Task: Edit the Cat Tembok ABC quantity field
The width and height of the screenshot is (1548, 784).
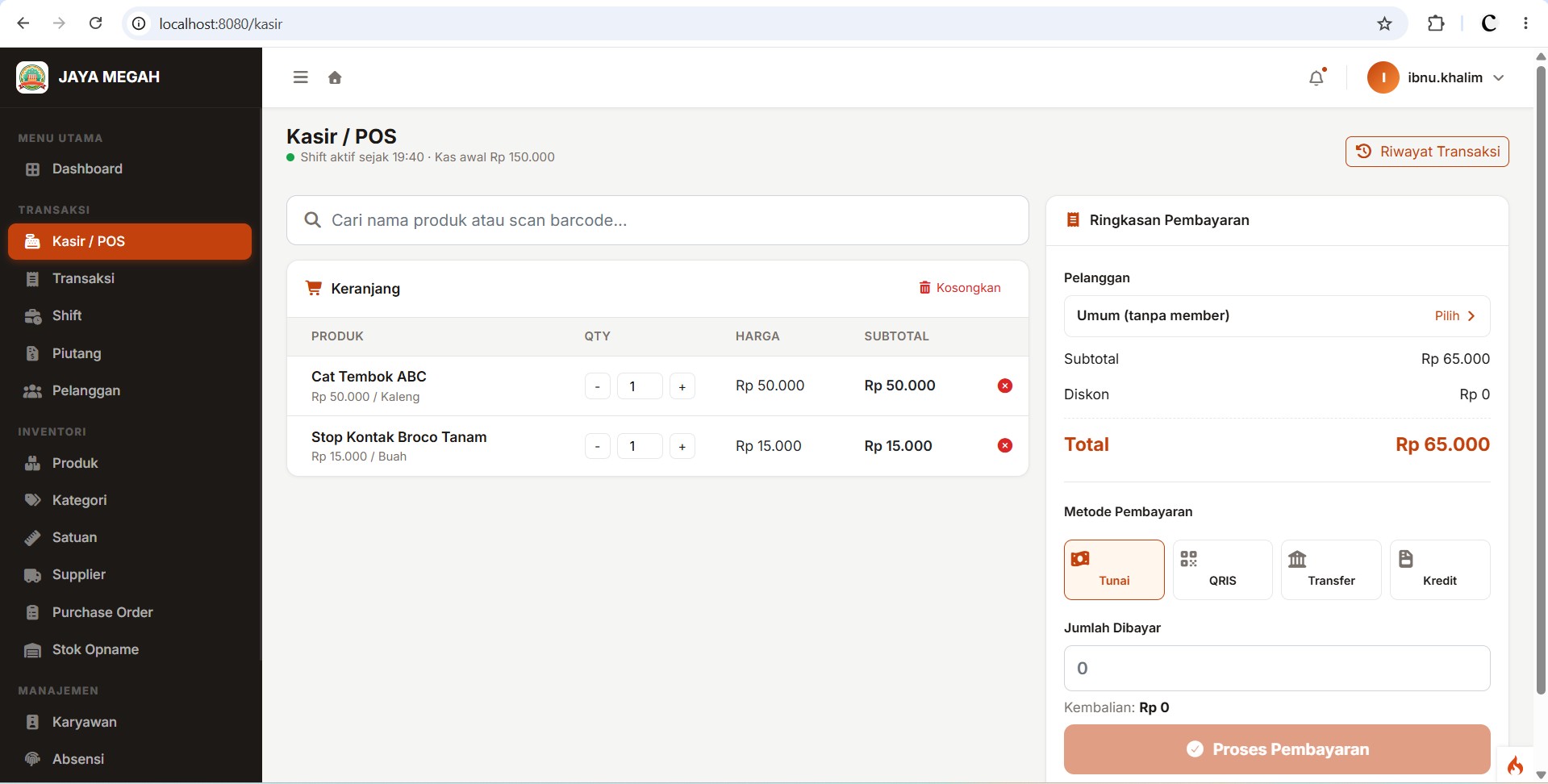Action: 640,386
